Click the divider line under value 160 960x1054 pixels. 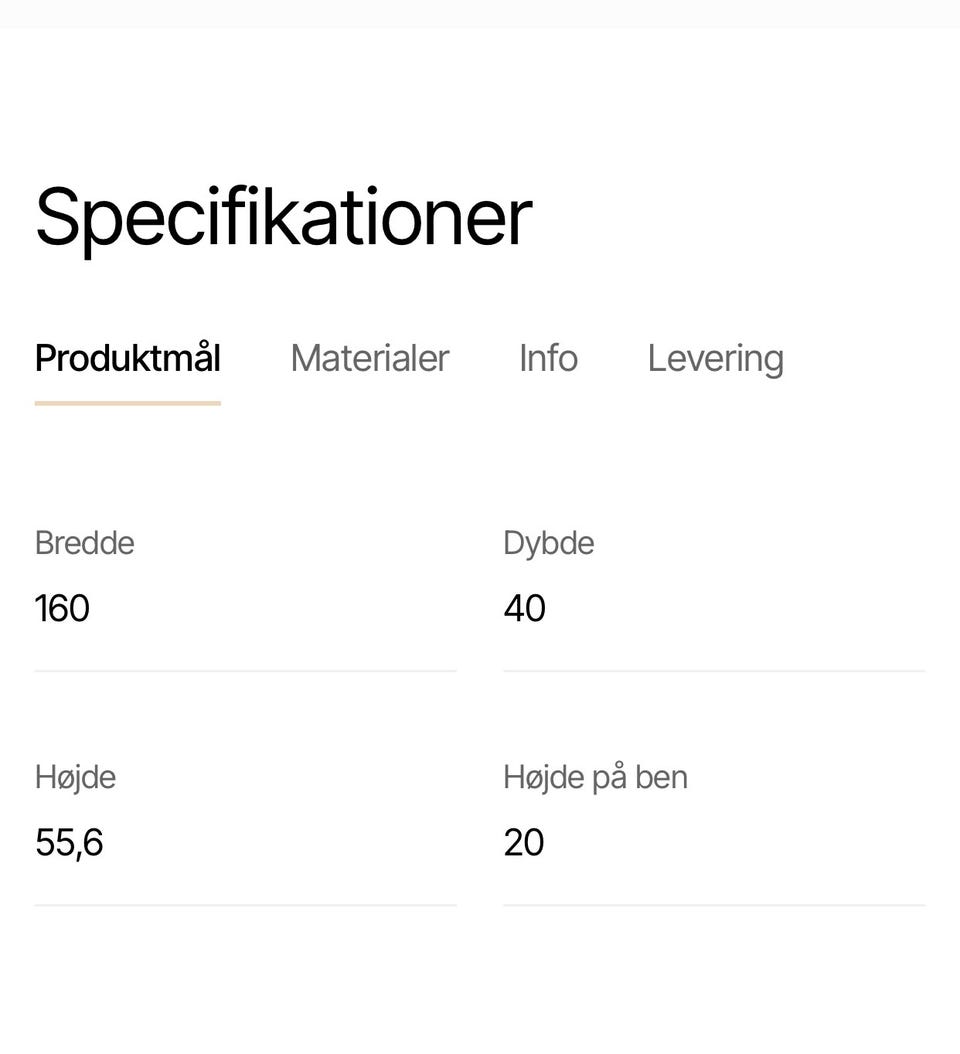pos(245,671)
